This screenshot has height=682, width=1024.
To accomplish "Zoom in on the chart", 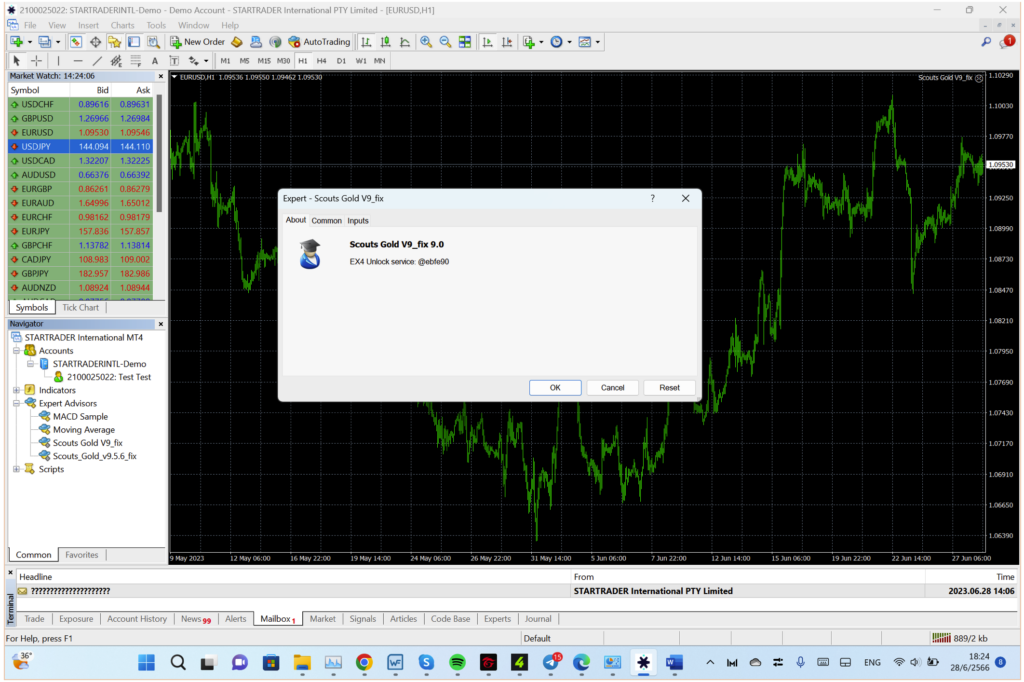I will 426,42.
